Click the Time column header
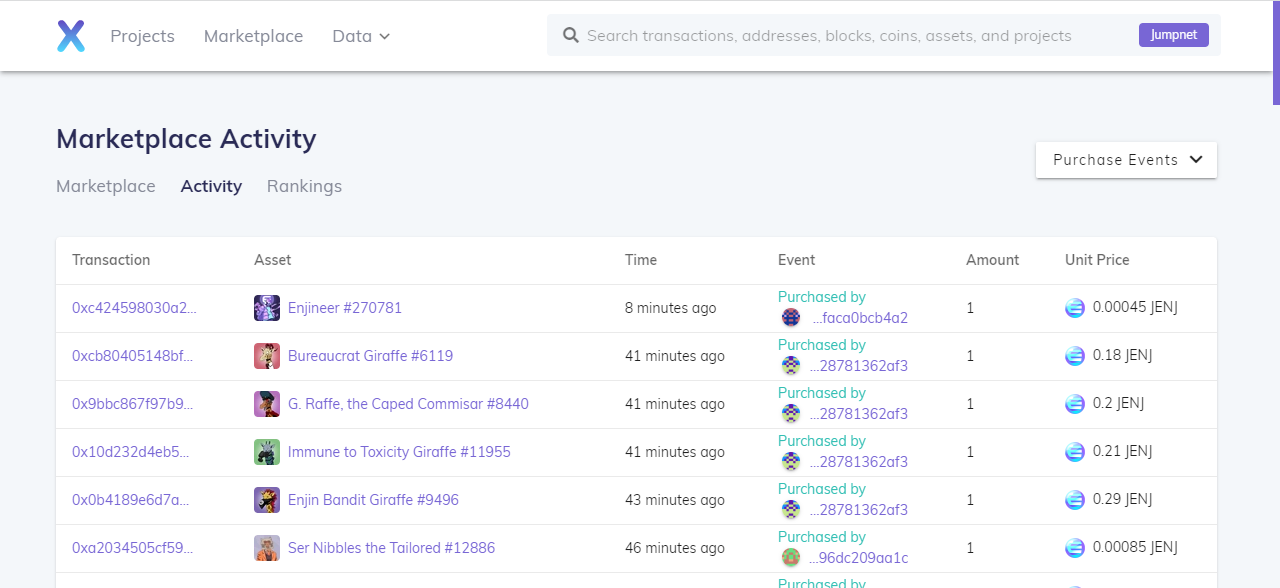The image size is (1280, 588). tap(641, 260)
